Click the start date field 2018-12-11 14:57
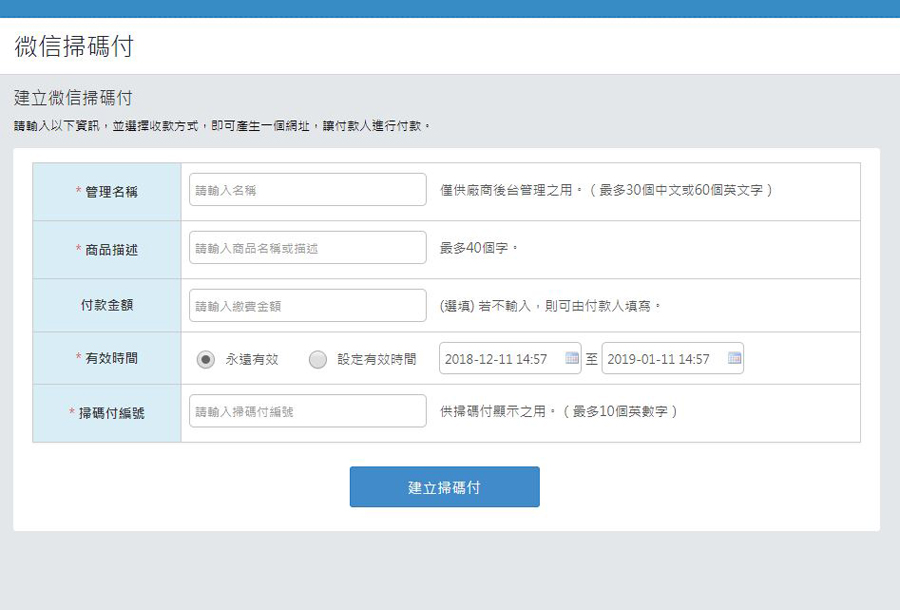 (510, 358)
